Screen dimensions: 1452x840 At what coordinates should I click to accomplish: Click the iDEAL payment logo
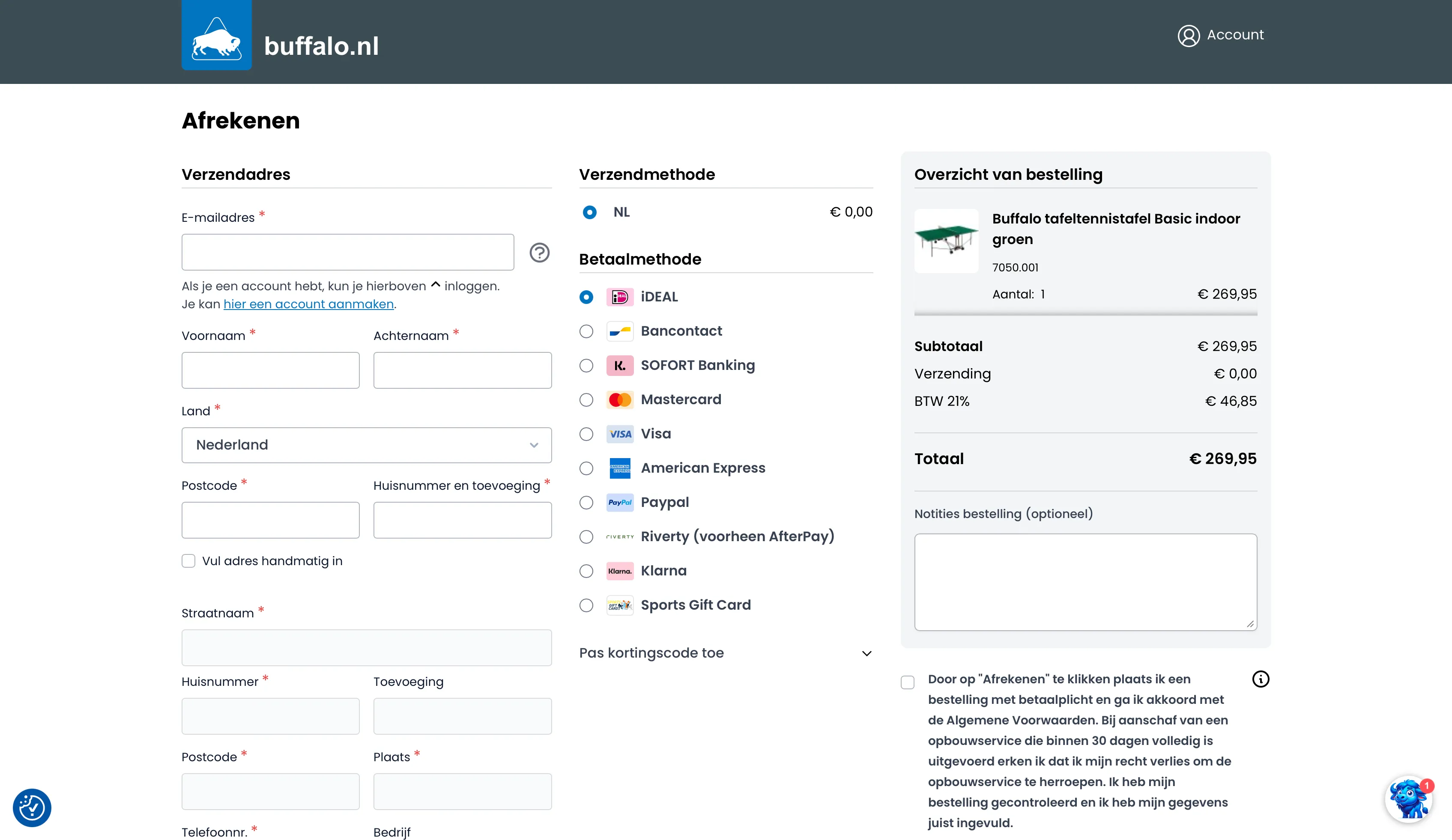[620, 297]
